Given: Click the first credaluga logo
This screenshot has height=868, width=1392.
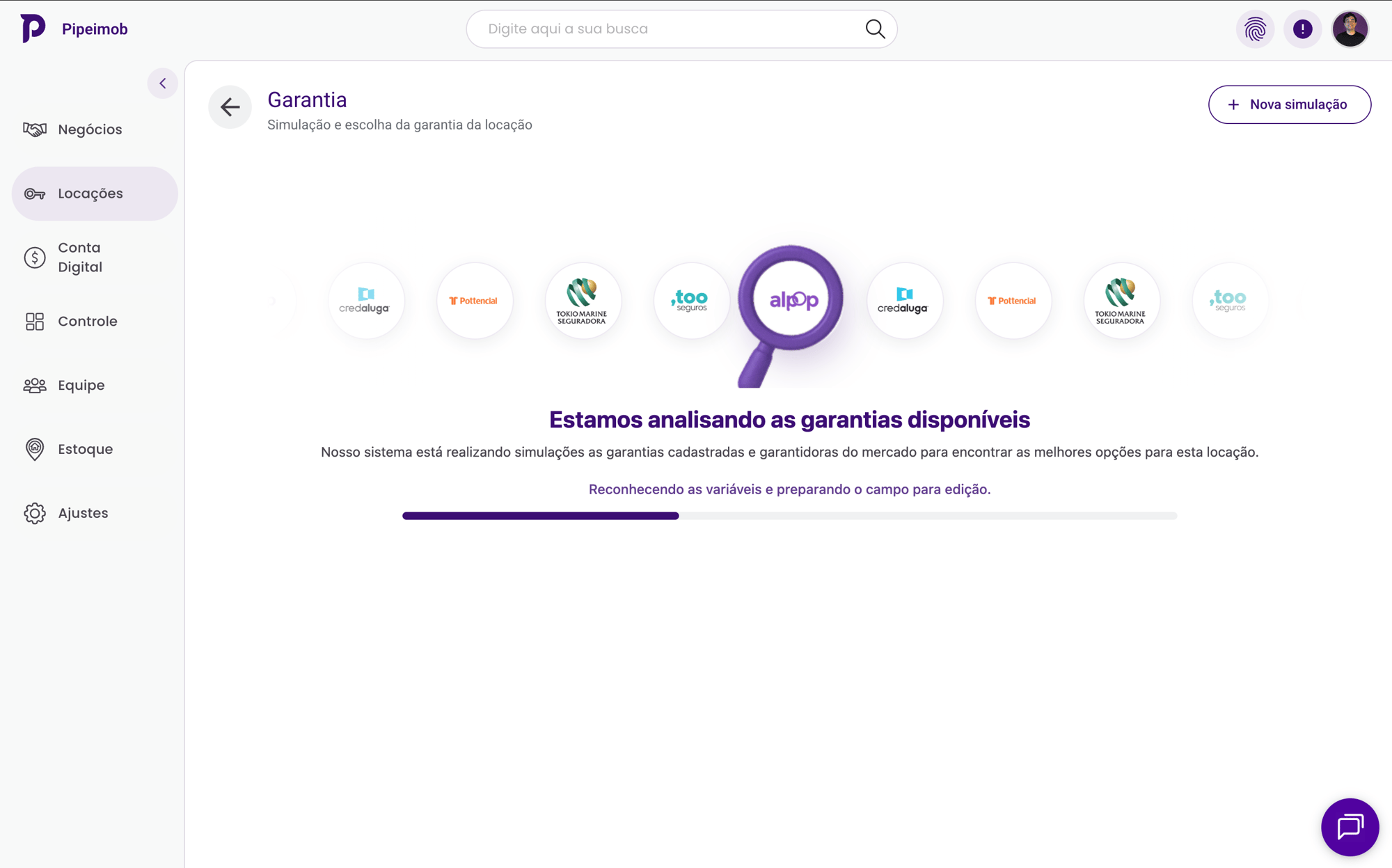Looking at the screenshot, I should tap(366, 301).
